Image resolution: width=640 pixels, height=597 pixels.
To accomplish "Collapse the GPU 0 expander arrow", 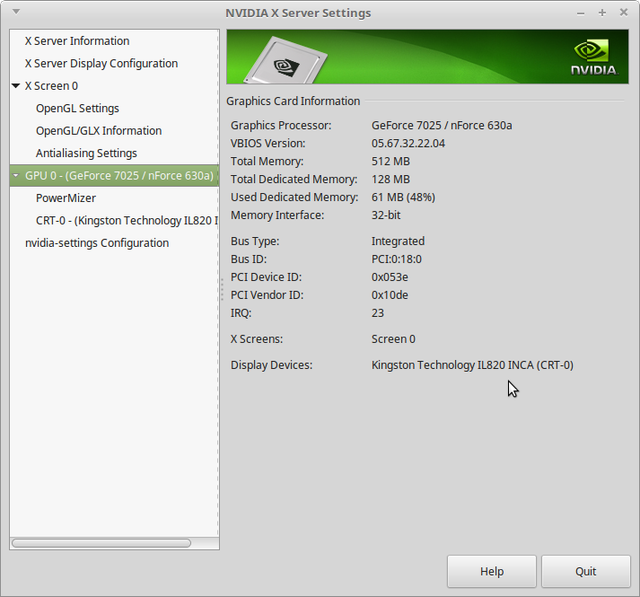I will (16, 175).
